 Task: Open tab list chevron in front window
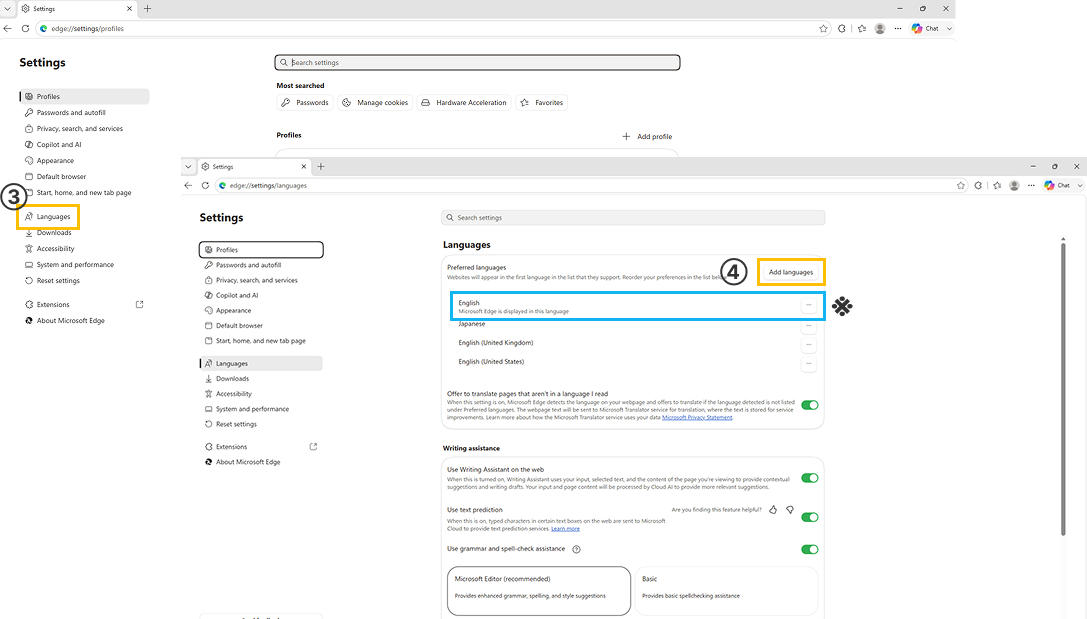click(x=188, y=166)
